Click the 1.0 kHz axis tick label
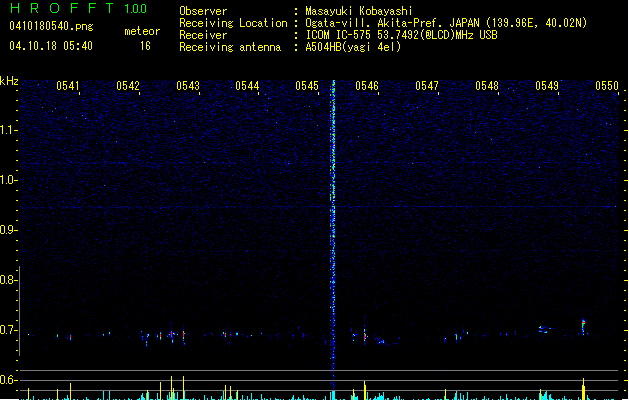This screenshot has width=629, height=400. tap(8, 180)
